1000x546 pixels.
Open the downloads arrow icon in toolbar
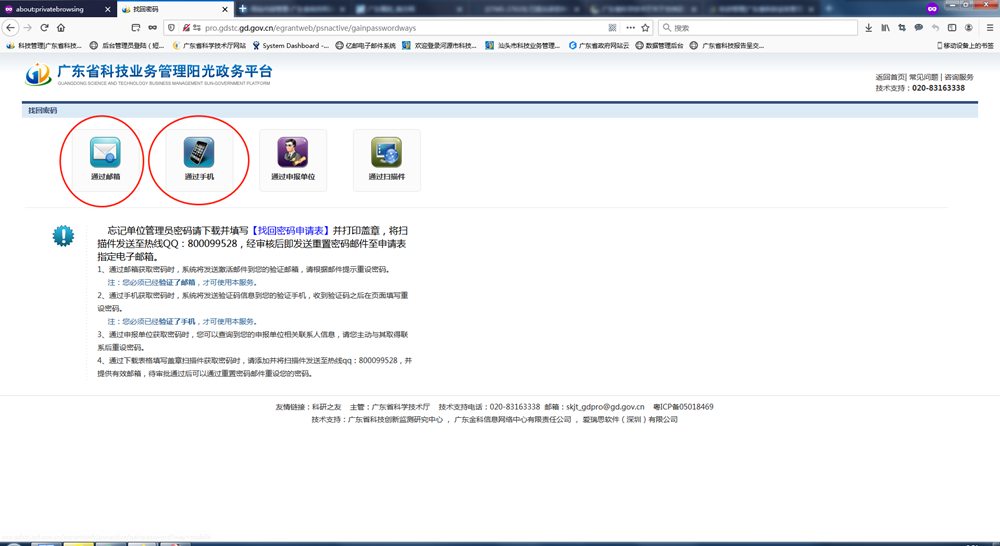[868, 28]
